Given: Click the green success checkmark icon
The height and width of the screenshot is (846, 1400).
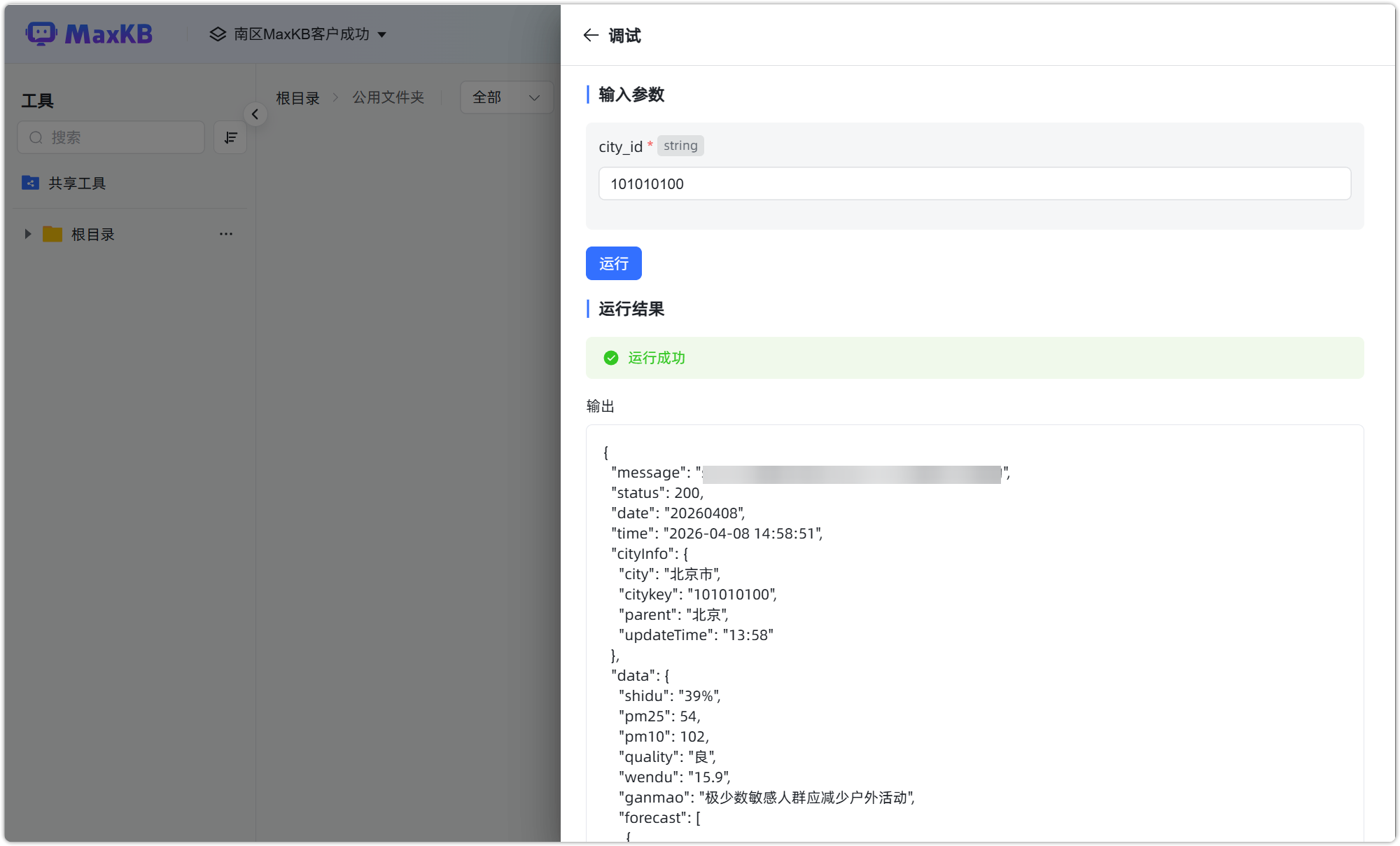Looking at the screenshot, I should pos(611,358).
